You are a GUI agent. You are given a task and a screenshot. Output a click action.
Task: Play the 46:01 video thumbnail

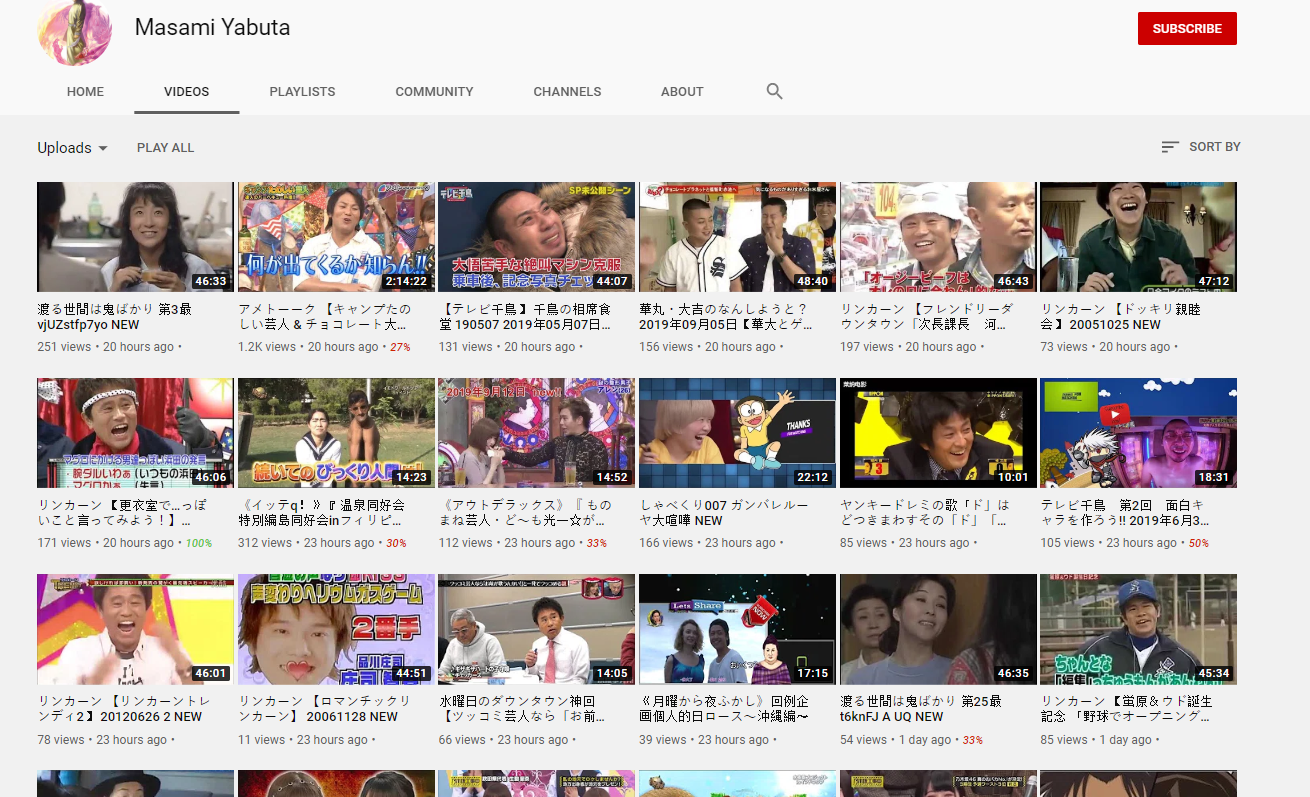[x=135, y=629]
